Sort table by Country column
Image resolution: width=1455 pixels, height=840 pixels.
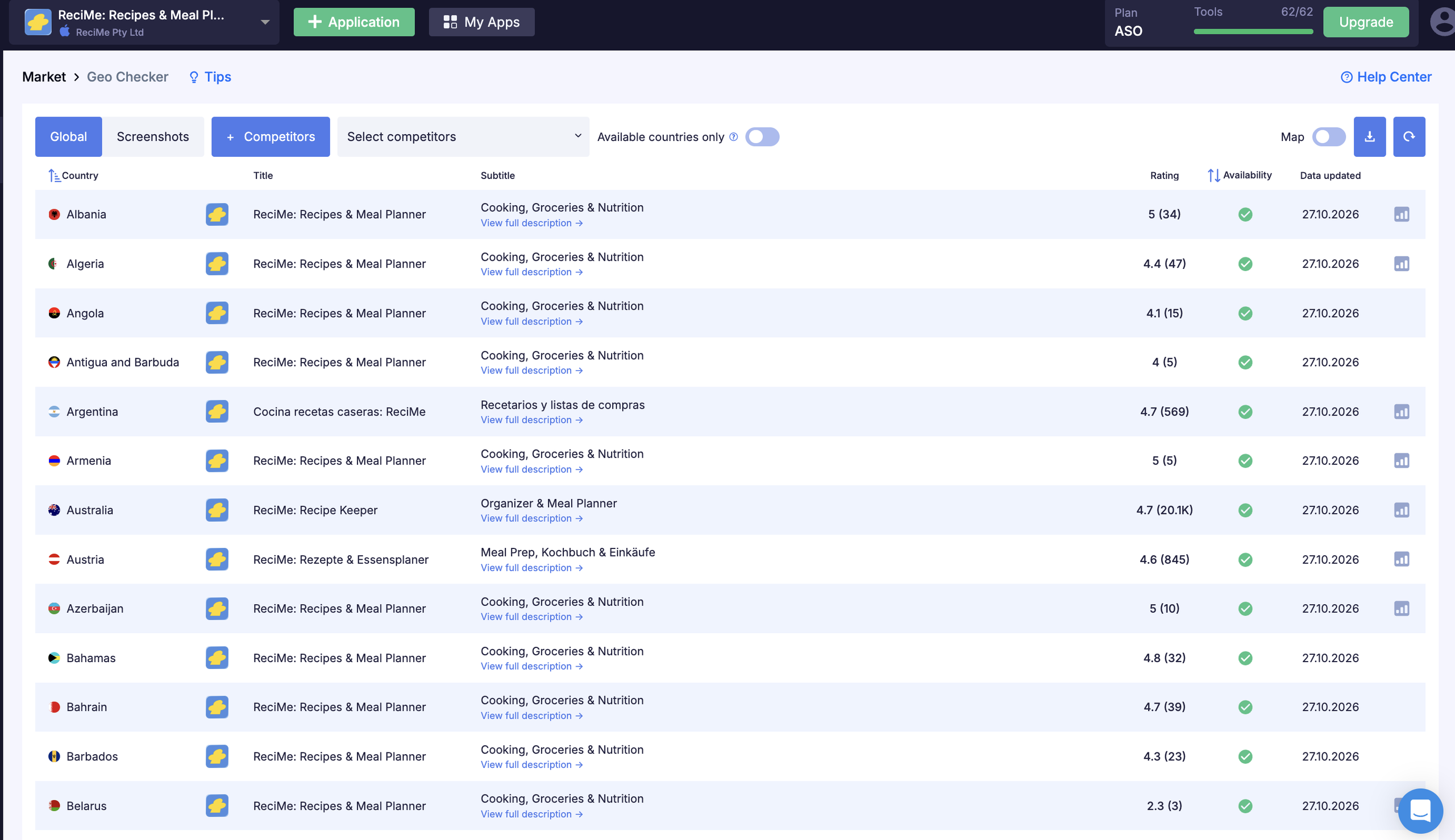(x=74, y=176)
